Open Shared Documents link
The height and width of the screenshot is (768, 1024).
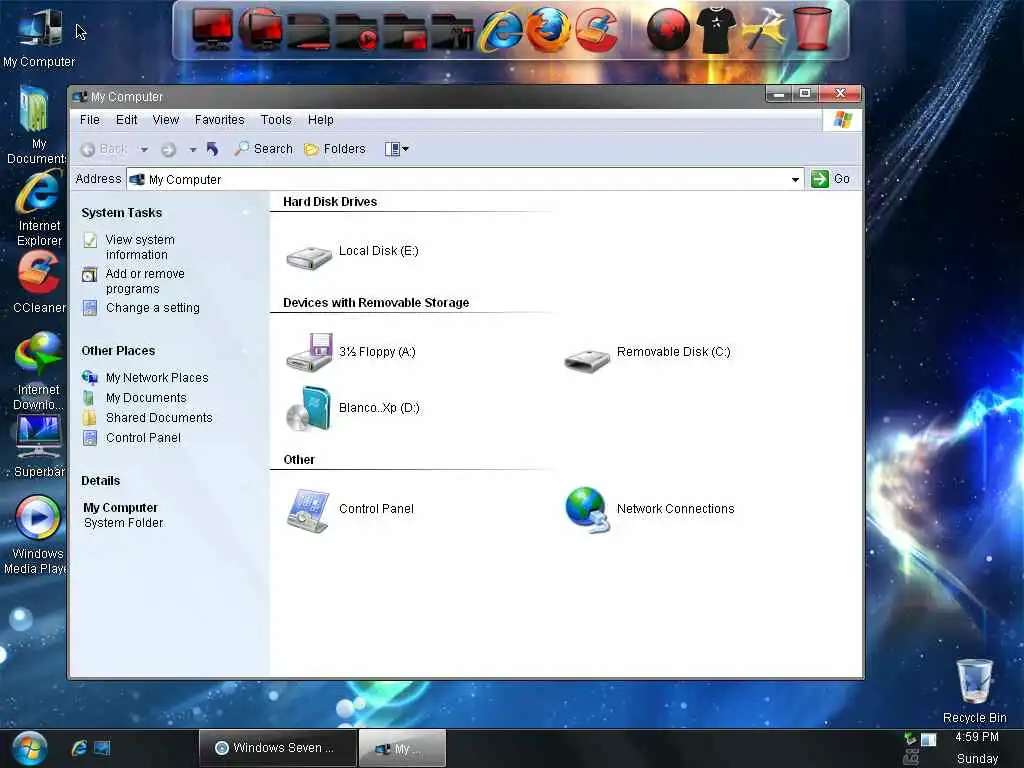tap(159, 418)
